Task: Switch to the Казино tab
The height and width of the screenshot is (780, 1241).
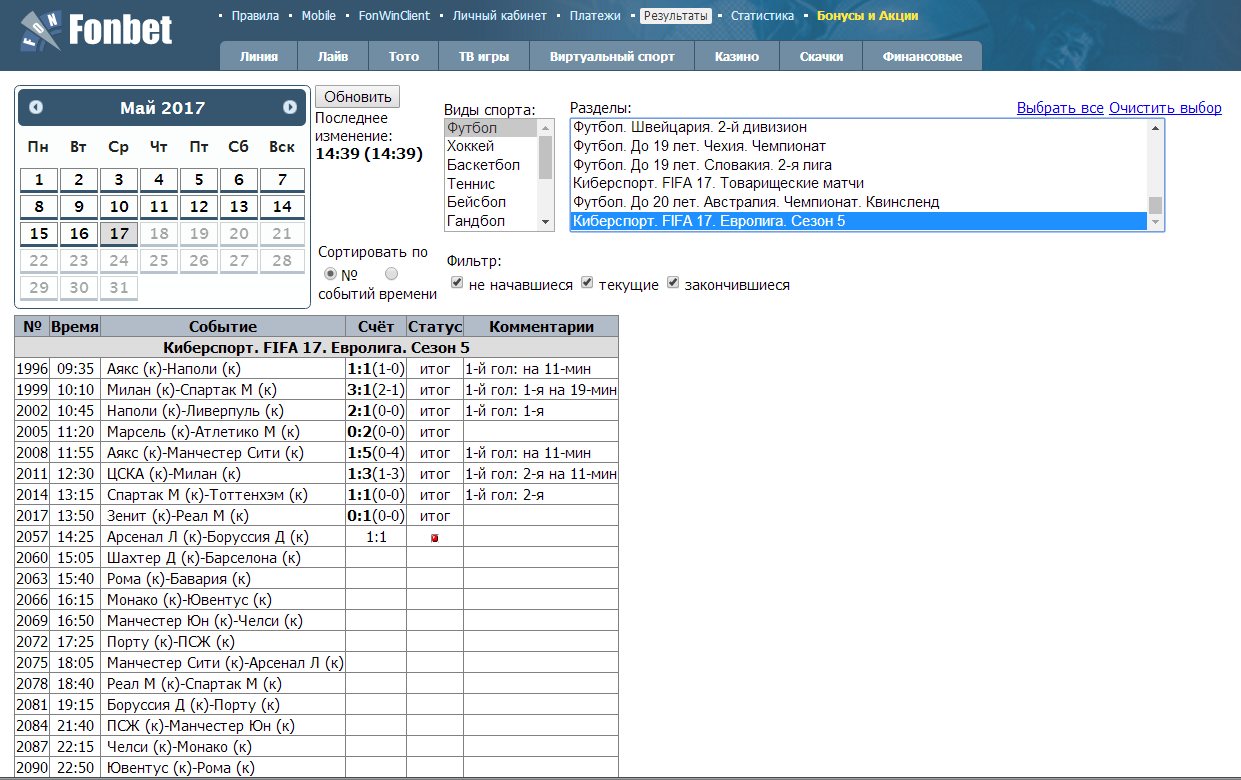Action: point(737,56)
